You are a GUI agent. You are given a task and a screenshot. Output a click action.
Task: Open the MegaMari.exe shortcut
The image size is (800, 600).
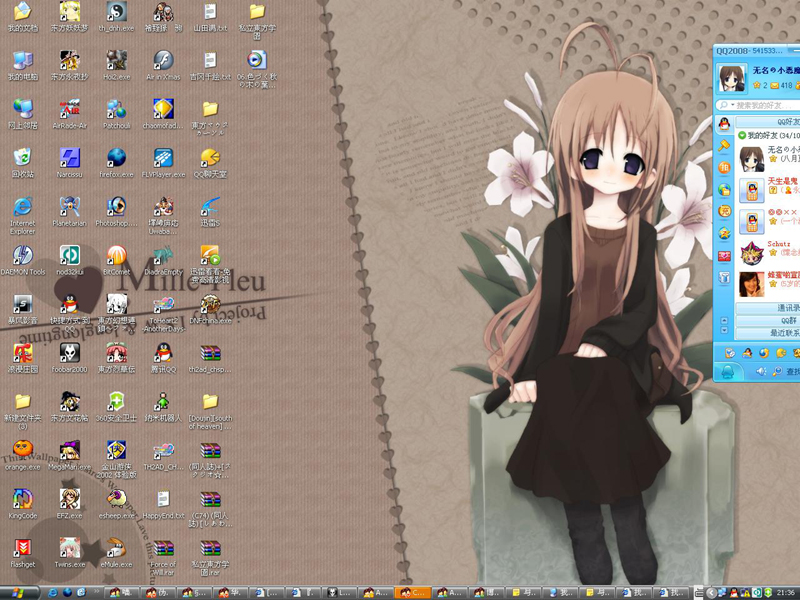pyautogui.click(x=69, y=456)
